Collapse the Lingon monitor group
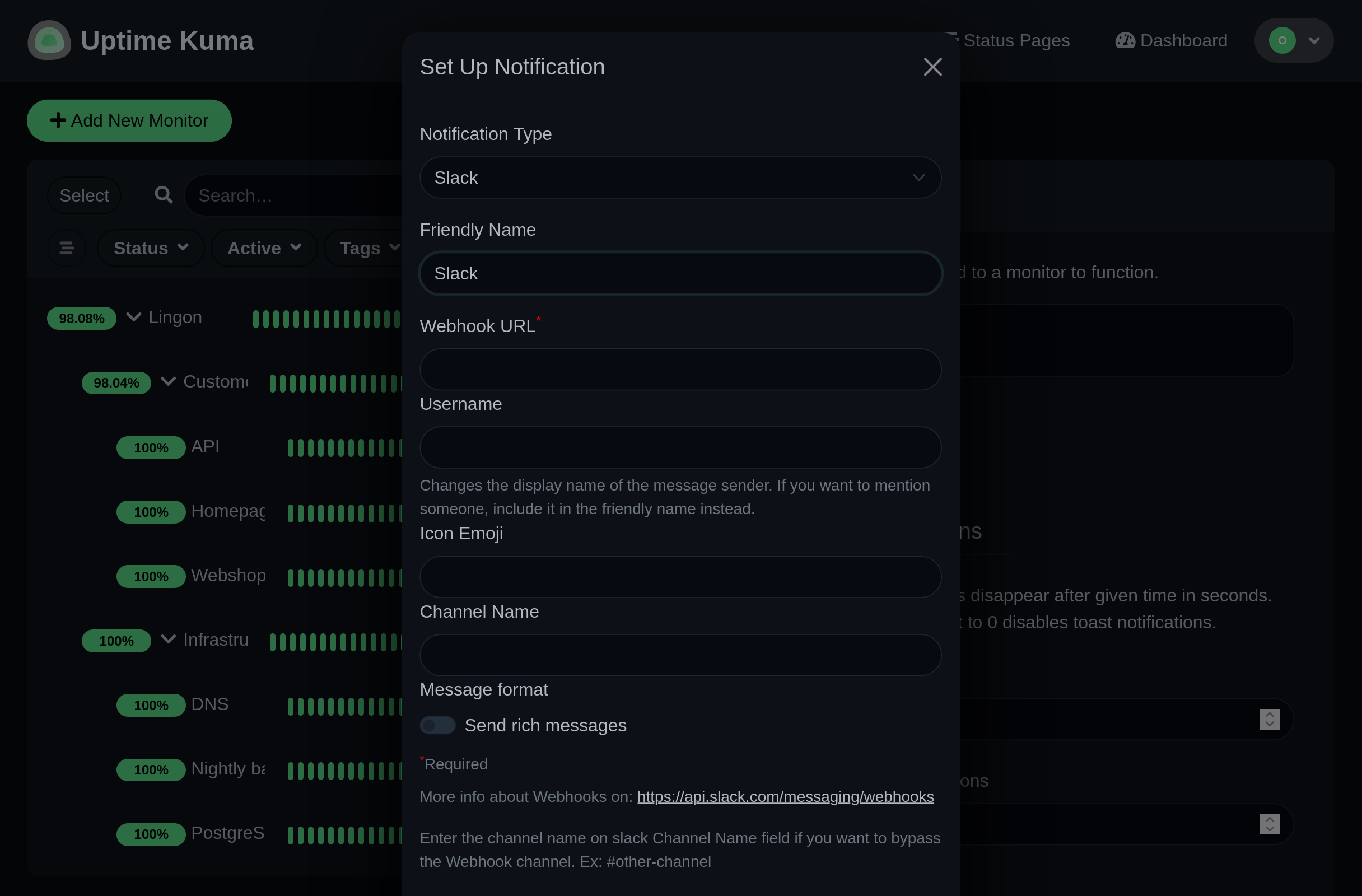The image size is (1362, 896). click(x=133, y=317)
